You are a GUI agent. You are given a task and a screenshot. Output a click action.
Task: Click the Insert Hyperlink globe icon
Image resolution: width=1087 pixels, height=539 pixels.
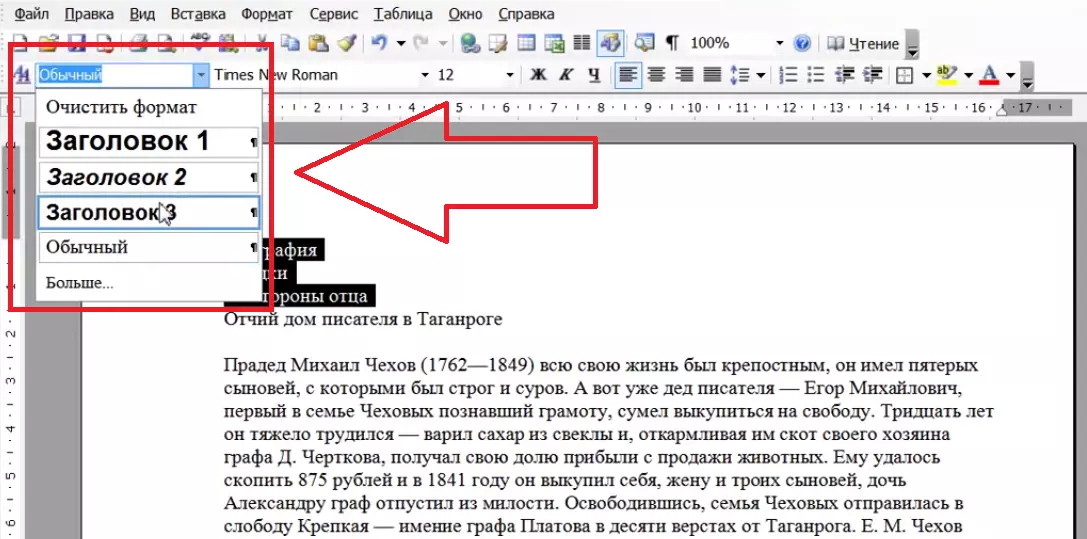click(469, 44)
